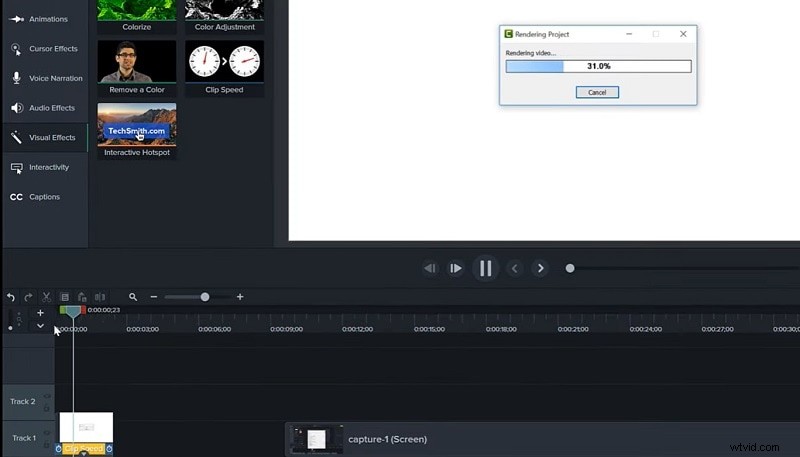The width and height of the screenshot is (800, 457).
Task: Toggle Track 2 lock
Action: [47, 408]
